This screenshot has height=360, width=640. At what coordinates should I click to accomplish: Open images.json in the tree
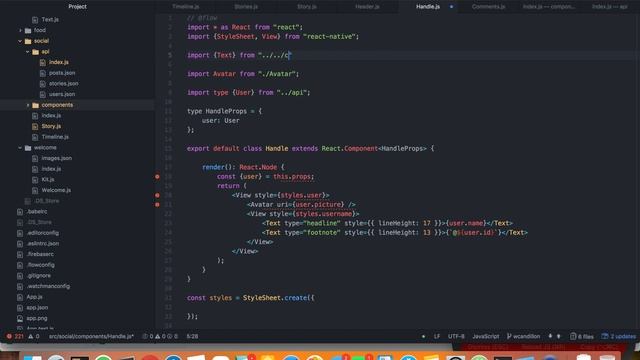57,158
